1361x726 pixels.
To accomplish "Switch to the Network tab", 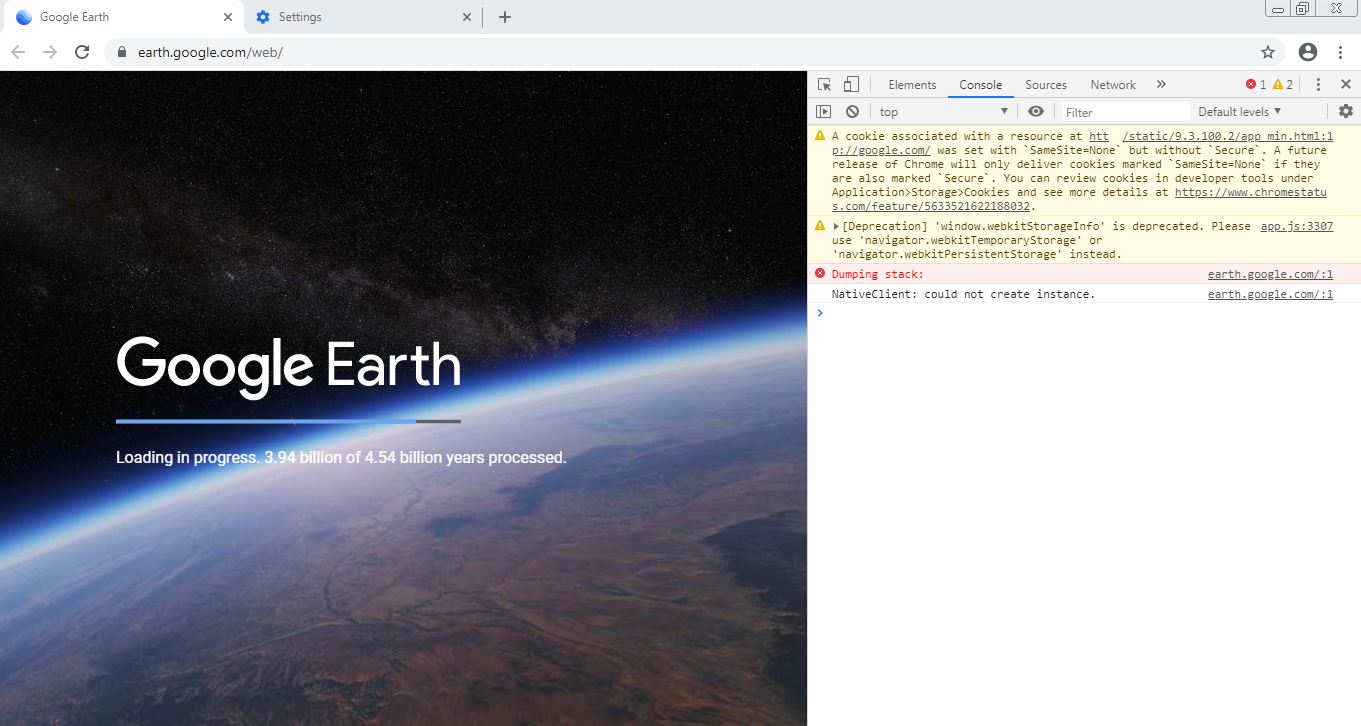I will 1113,85.
